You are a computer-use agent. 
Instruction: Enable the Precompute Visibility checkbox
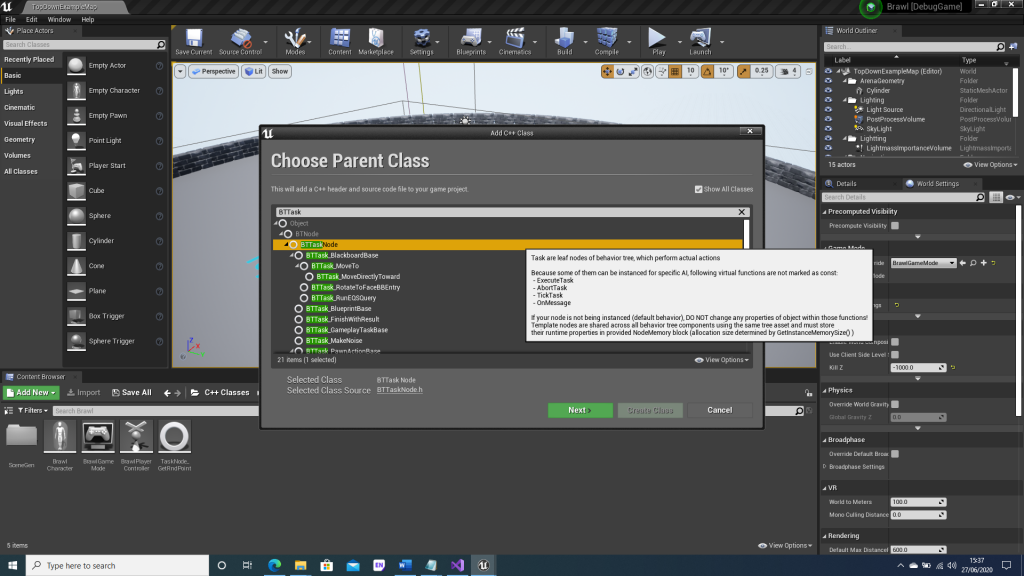pyautogui.click(x=894, y=226)
